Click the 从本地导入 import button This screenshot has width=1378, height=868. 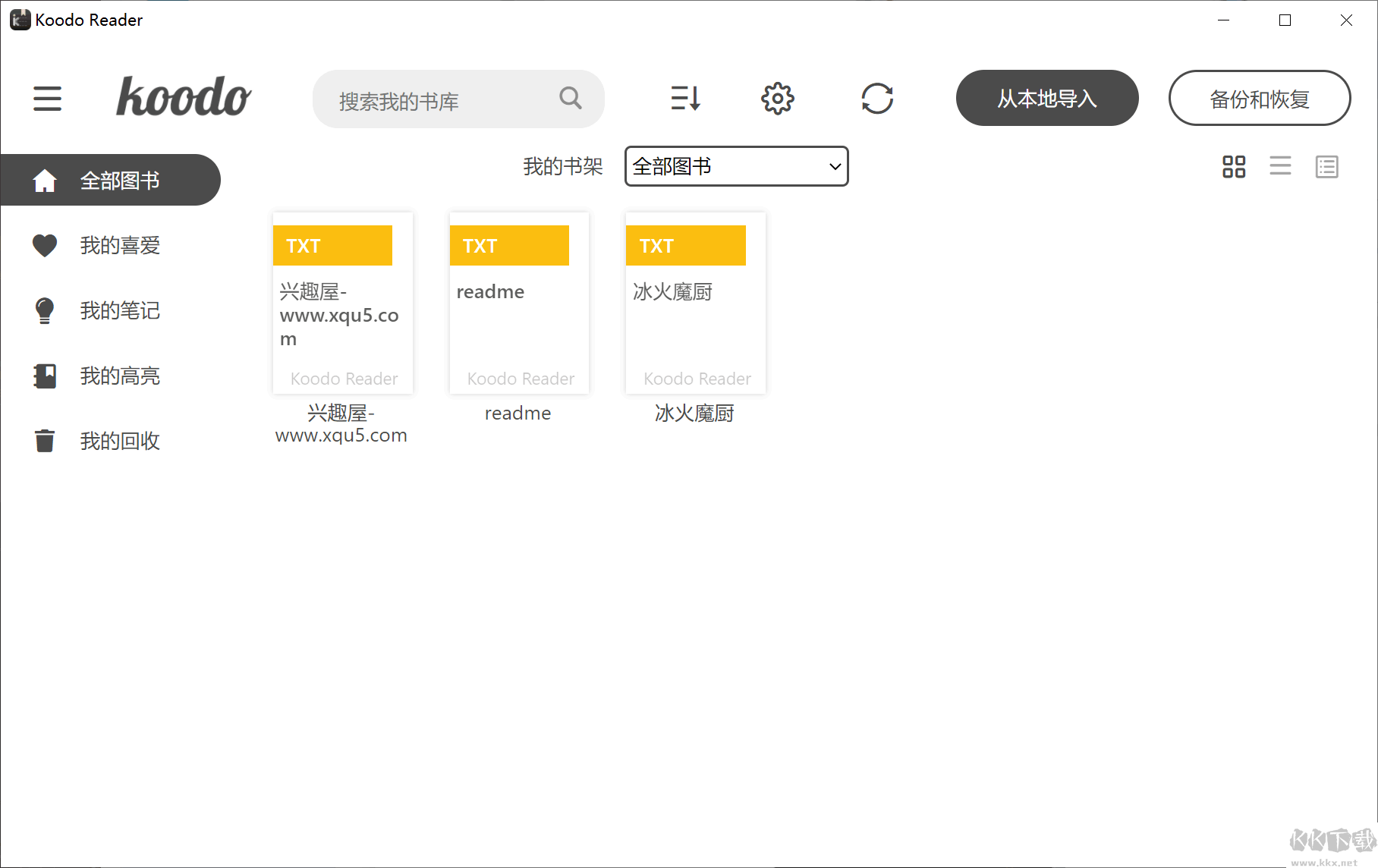click(1046, 98)
